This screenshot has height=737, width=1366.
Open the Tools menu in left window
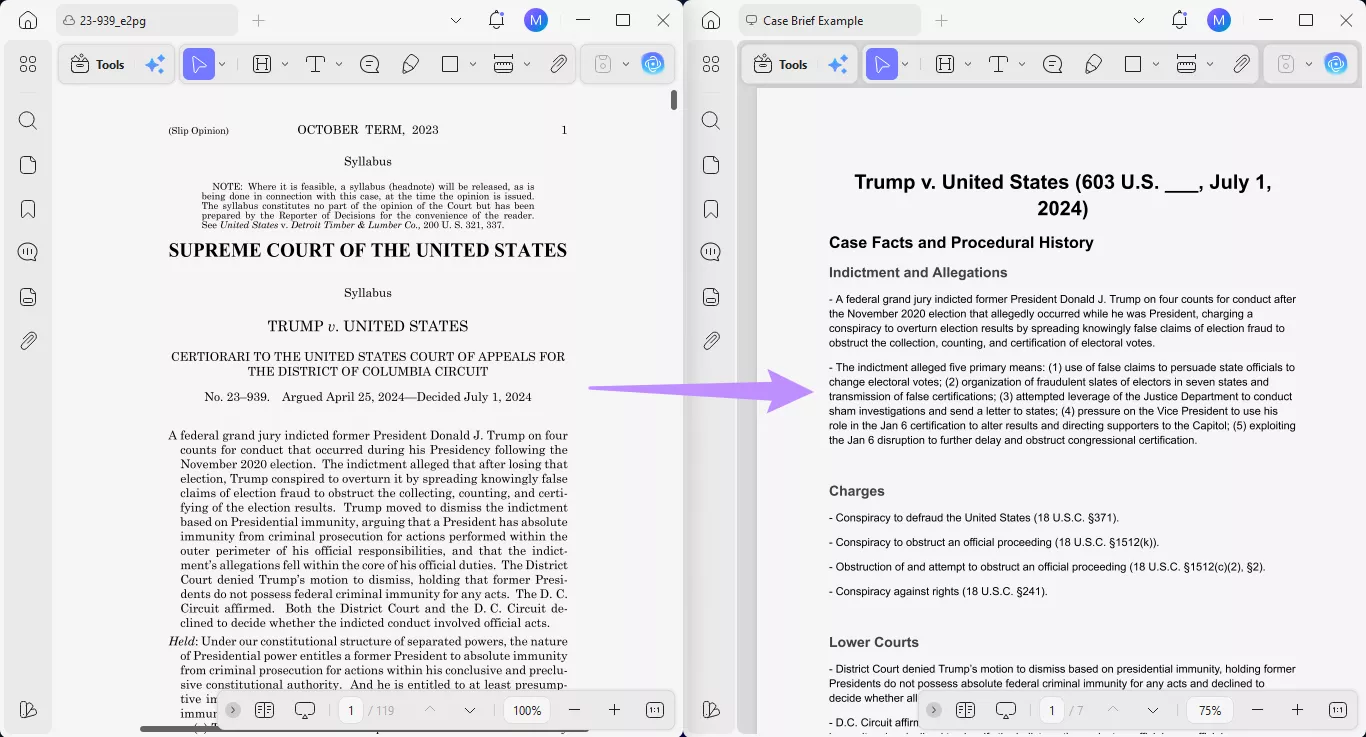[97, 64]
